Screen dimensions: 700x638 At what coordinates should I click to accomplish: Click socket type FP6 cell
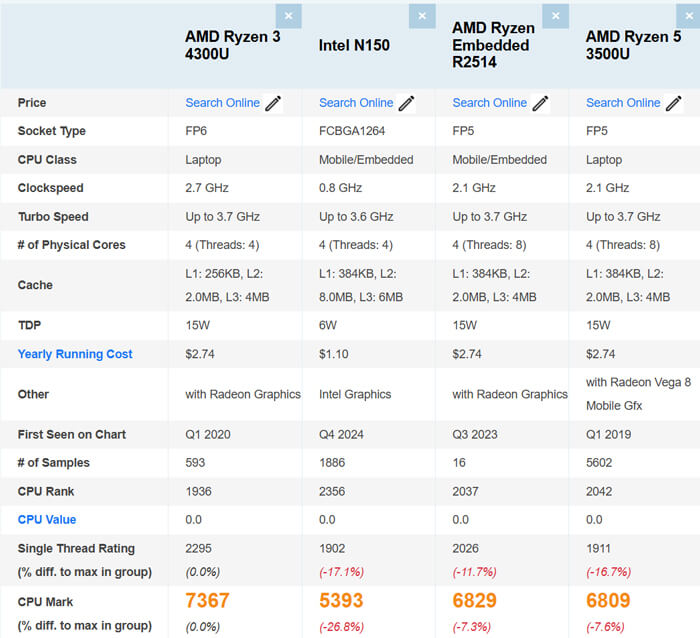[x=196, y=131]
